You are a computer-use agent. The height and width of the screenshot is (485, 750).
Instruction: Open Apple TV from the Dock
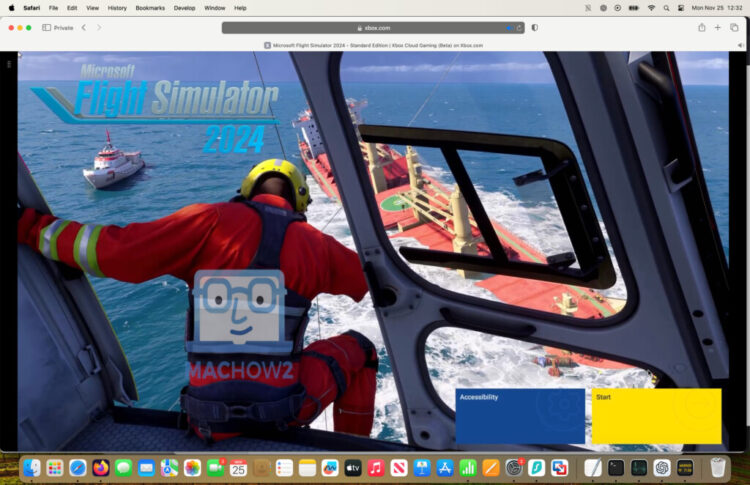(x=353, y=468)
